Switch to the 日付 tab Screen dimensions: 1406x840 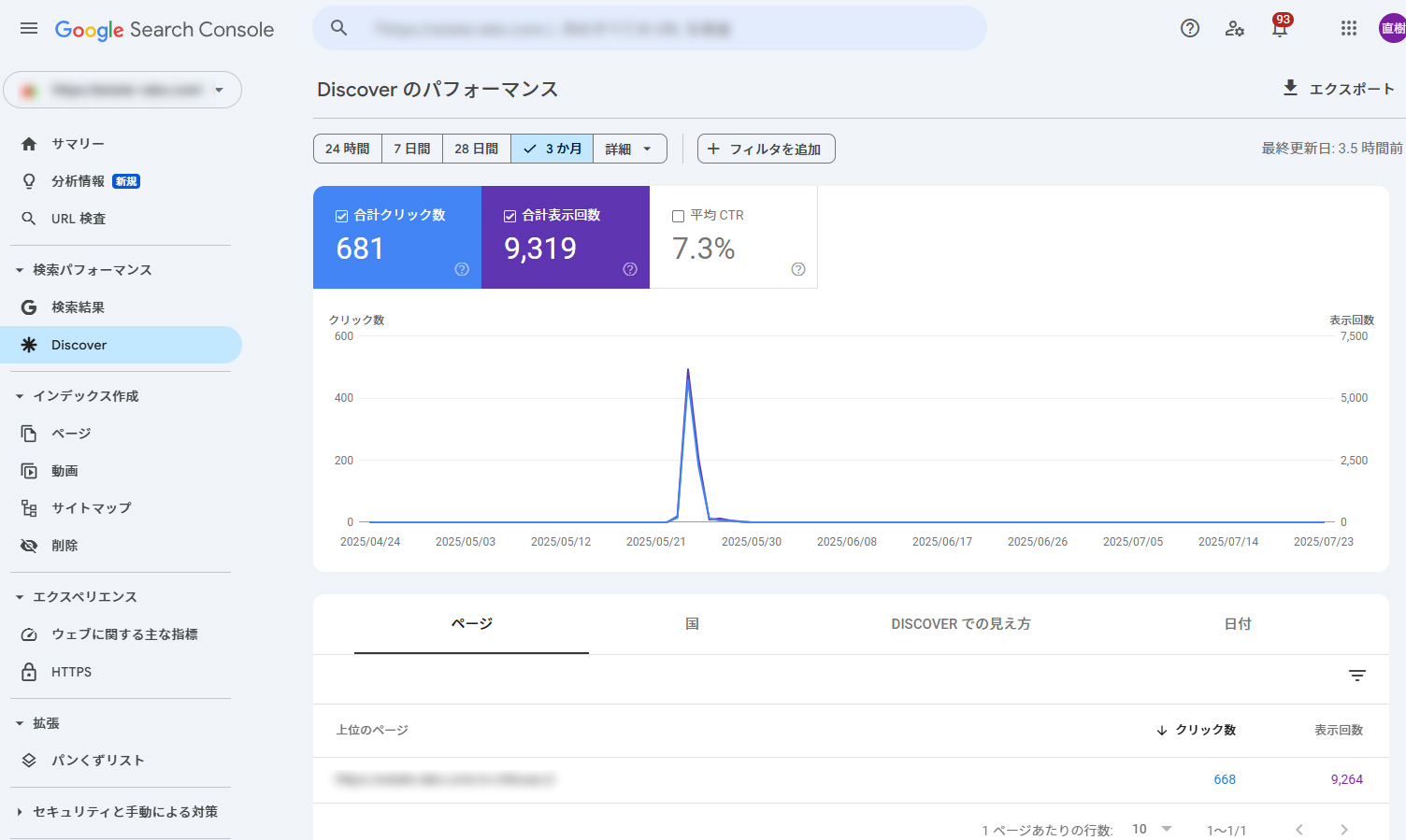point(1237,624)
